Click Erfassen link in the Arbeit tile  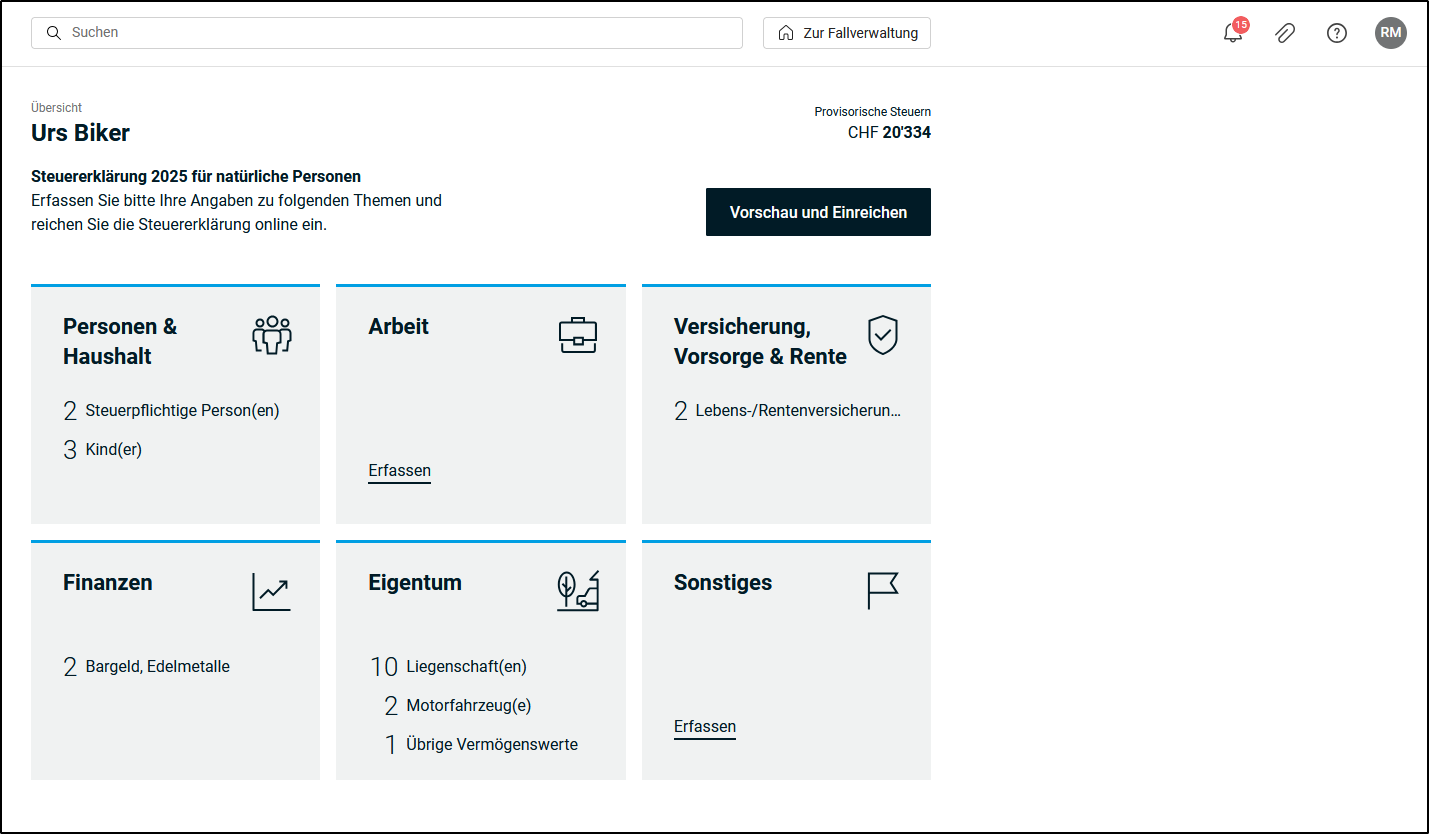399,471
